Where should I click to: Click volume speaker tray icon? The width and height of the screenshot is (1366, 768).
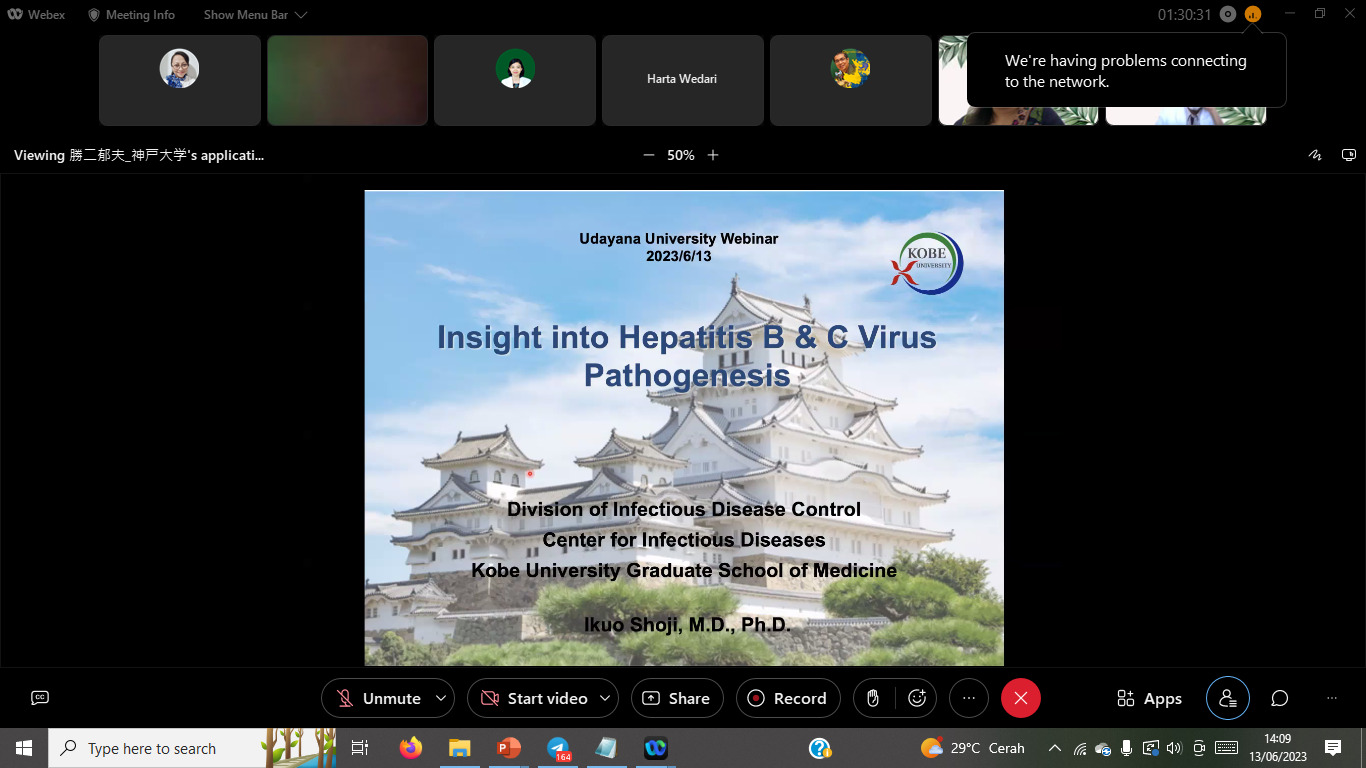pos(1174,748)
